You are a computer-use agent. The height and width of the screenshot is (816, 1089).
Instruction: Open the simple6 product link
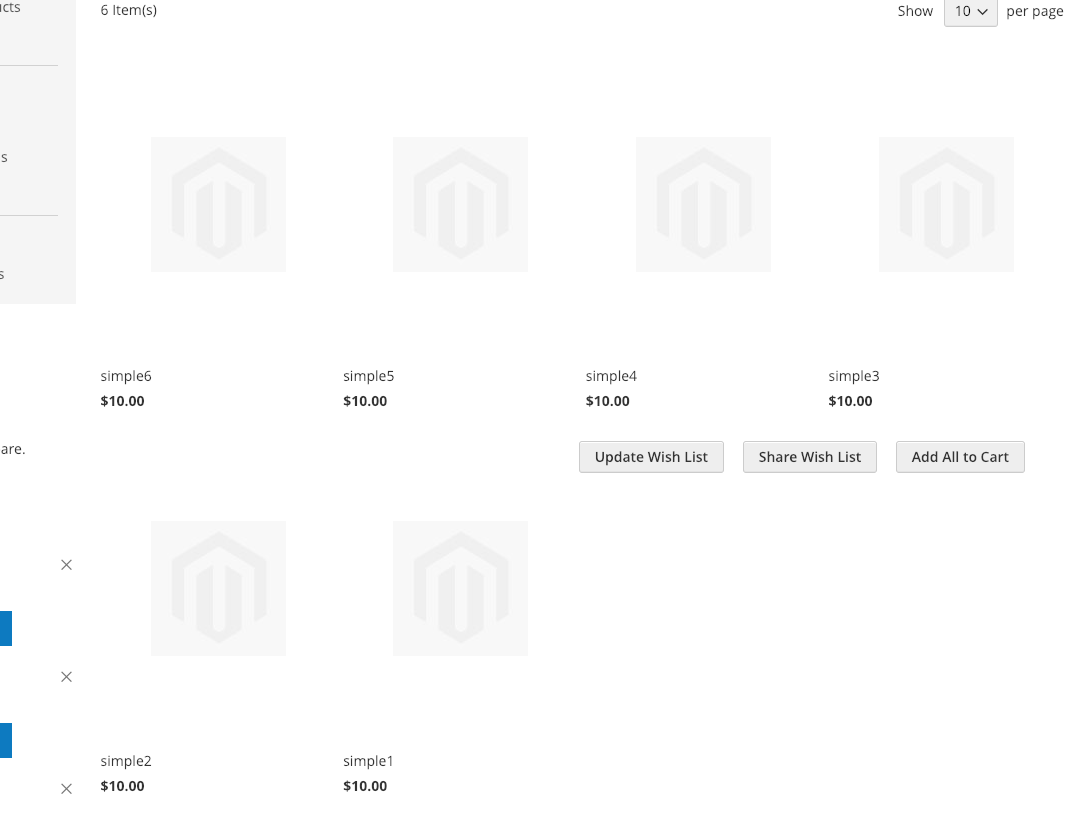click(126, 376)
